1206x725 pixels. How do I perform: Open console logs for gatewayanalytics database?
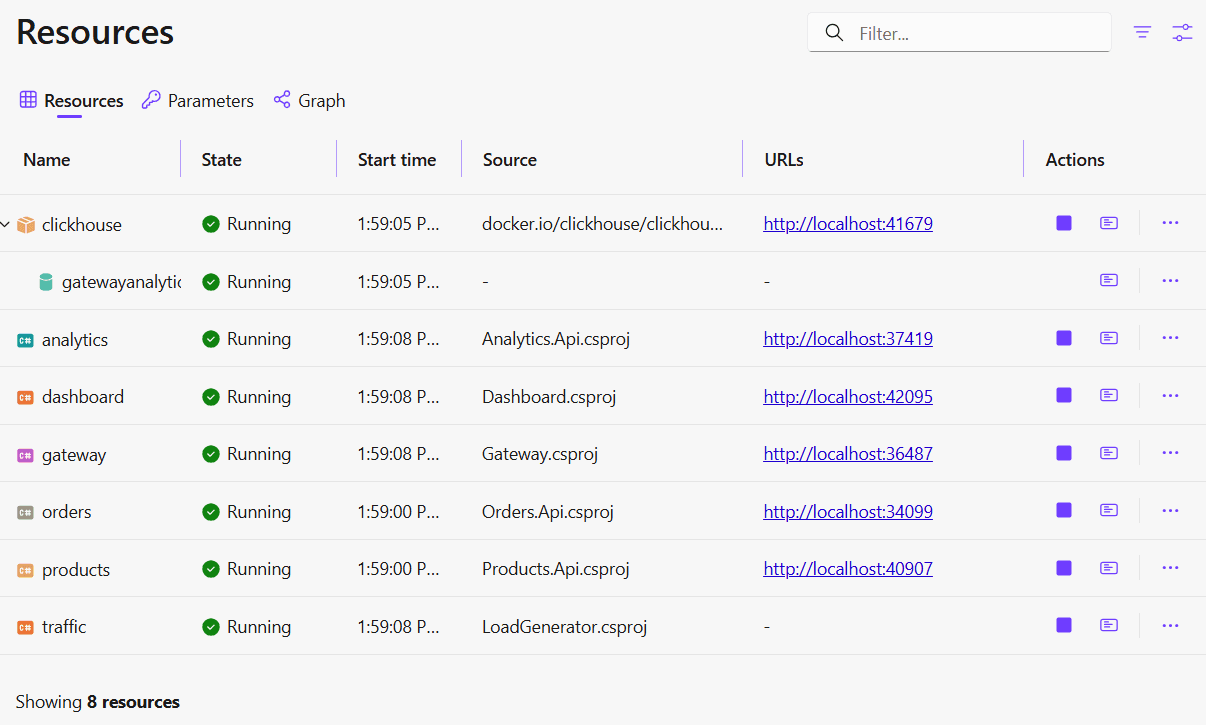coord(1109,280)
